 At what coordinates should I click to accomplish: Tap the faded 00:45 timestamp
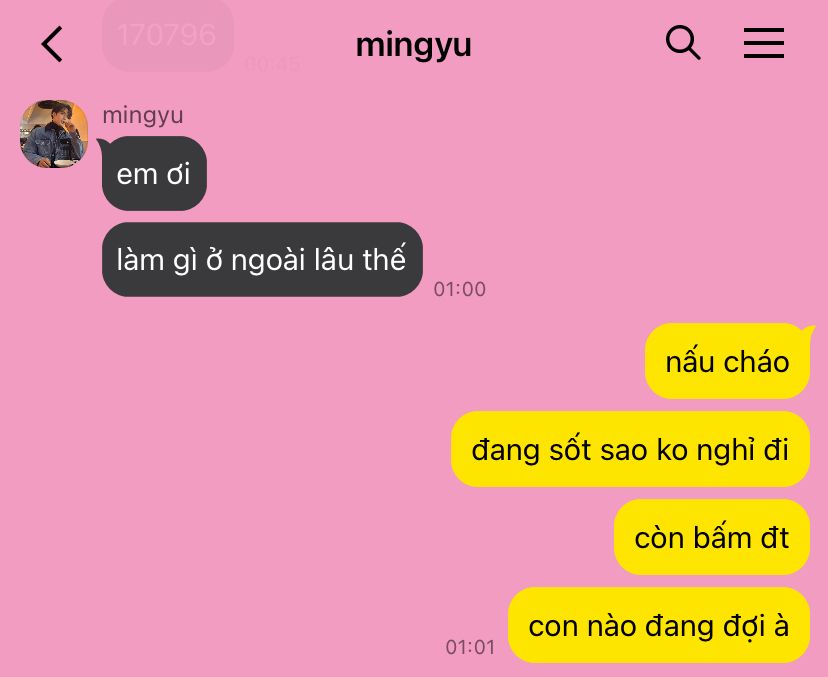click(x=272, y=64)
